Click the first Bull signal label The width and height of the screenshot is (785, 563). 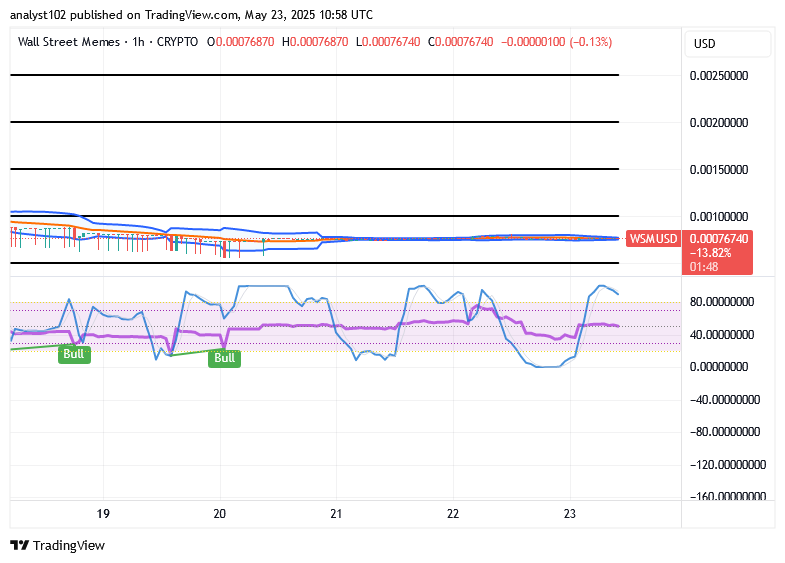74,354
